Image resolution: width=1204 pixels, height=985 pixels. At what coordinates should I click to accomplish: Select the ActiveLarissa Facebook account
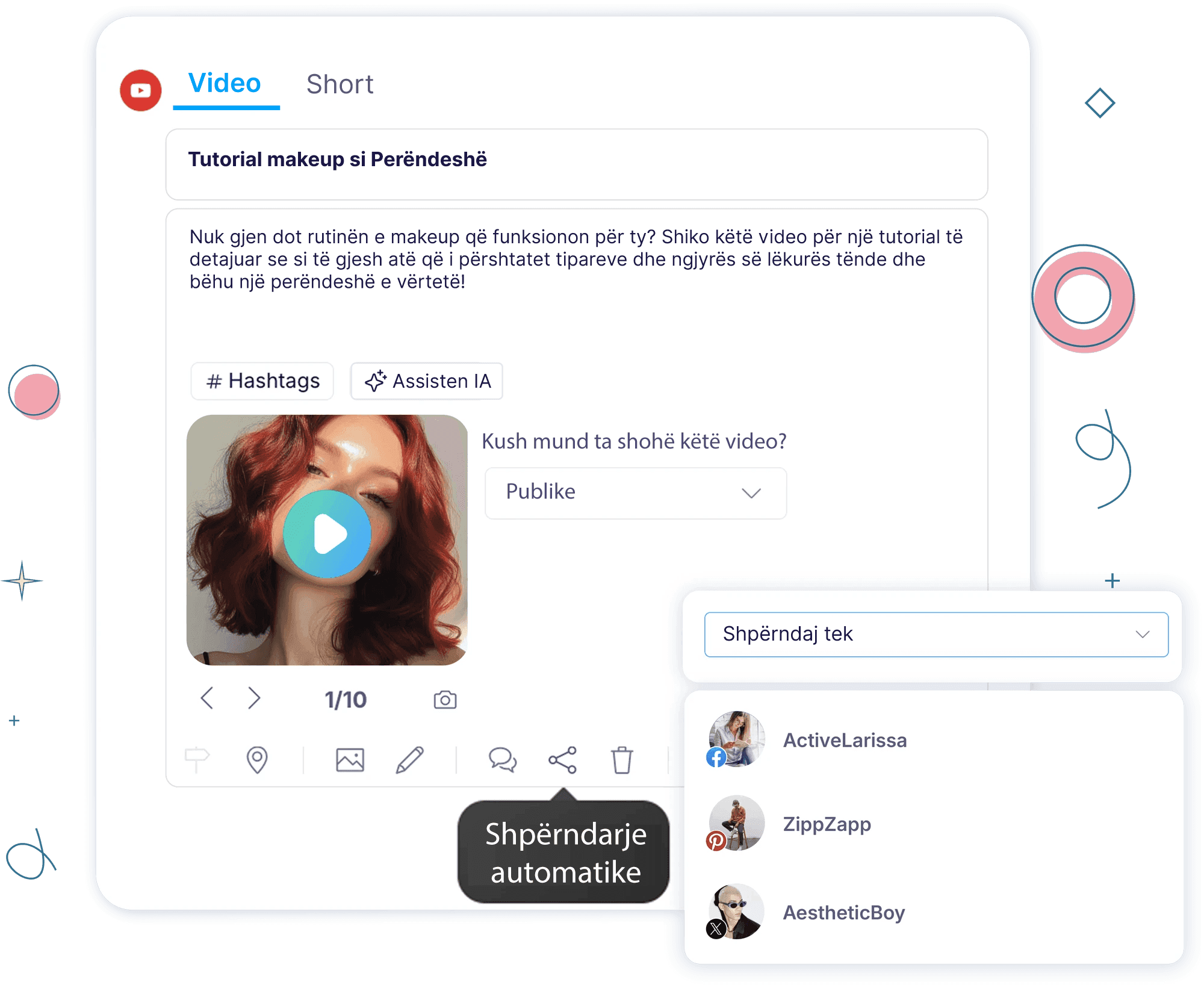[x=844, y=740]
